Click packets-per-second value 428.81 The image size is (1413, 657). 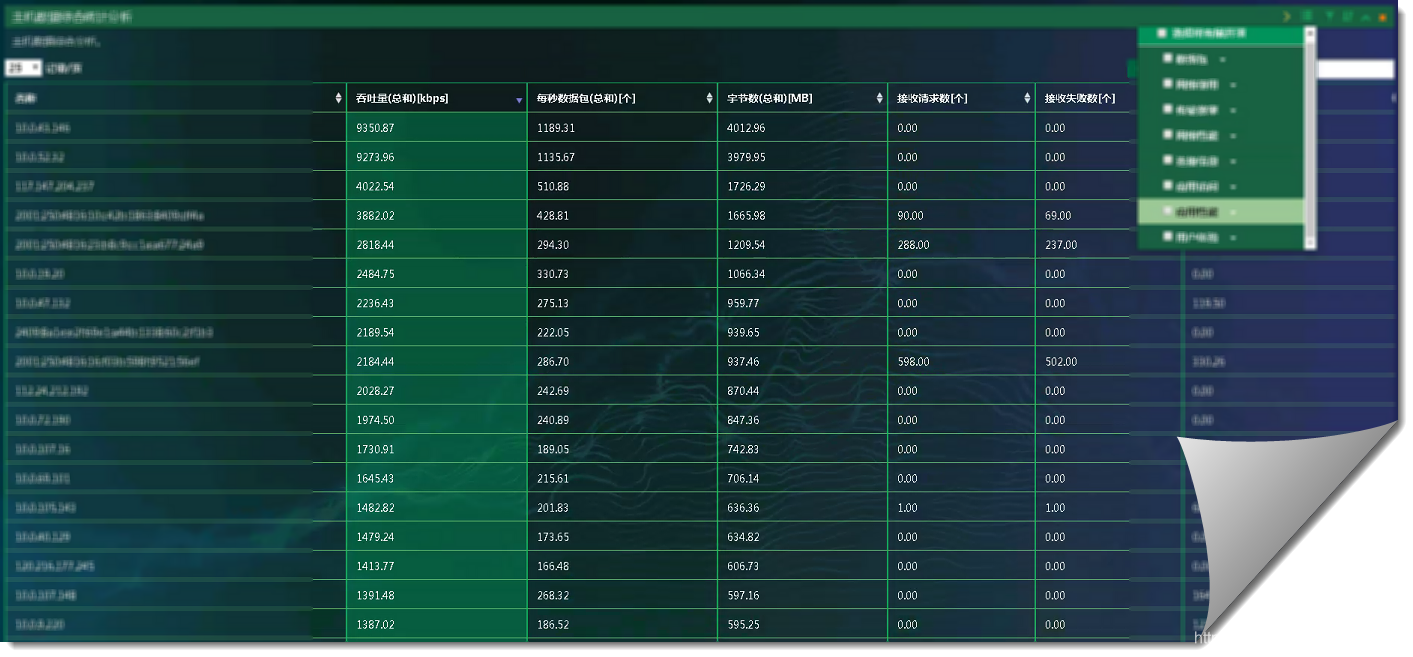(x=553, y=215)
